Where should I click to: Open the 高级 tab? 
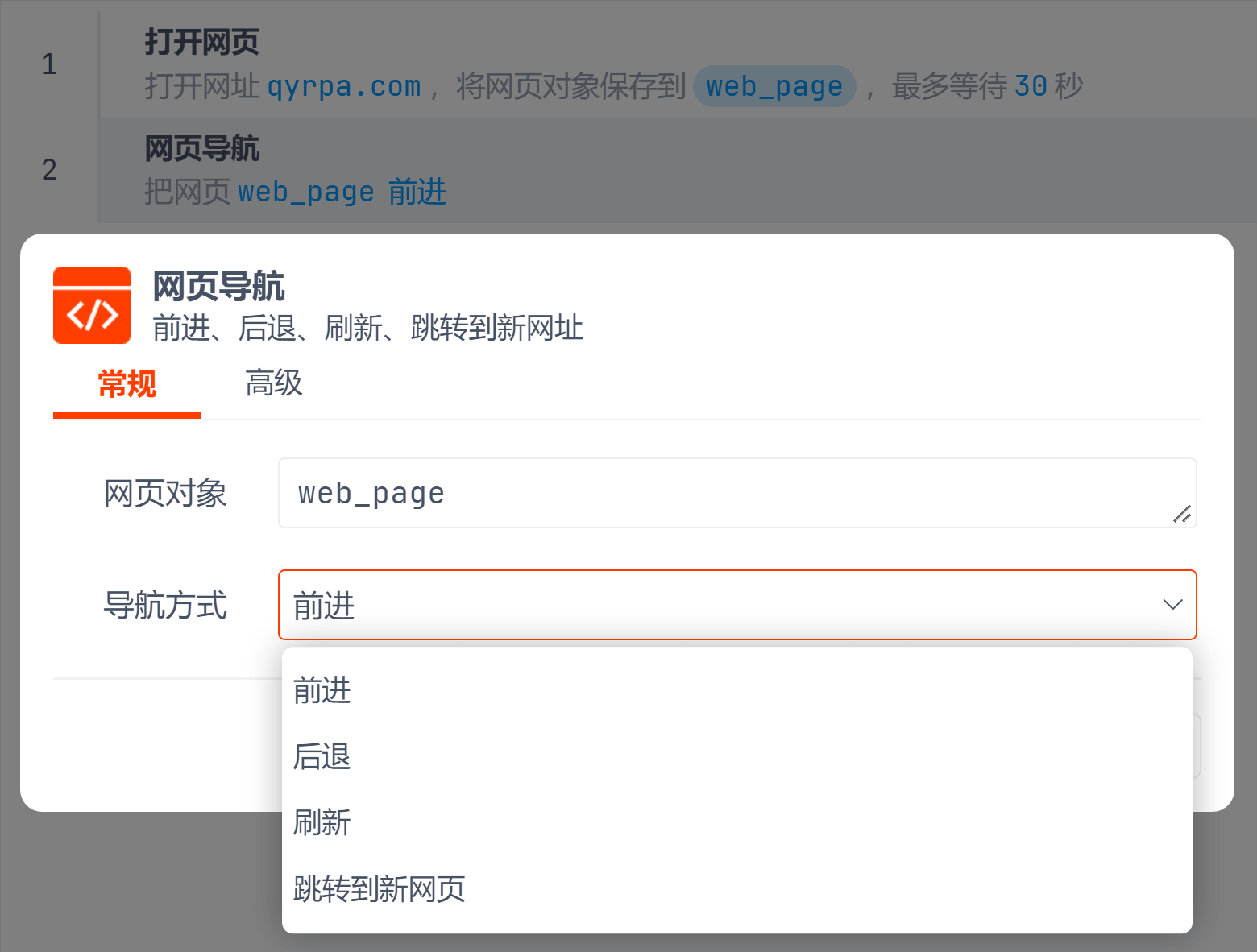coord(273,384)
